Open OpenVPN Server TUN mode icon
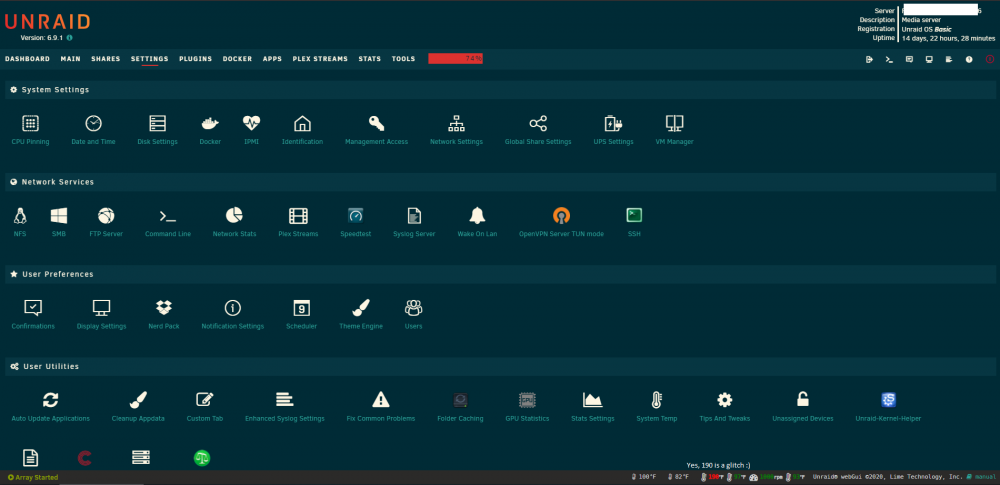 [561, 216]
